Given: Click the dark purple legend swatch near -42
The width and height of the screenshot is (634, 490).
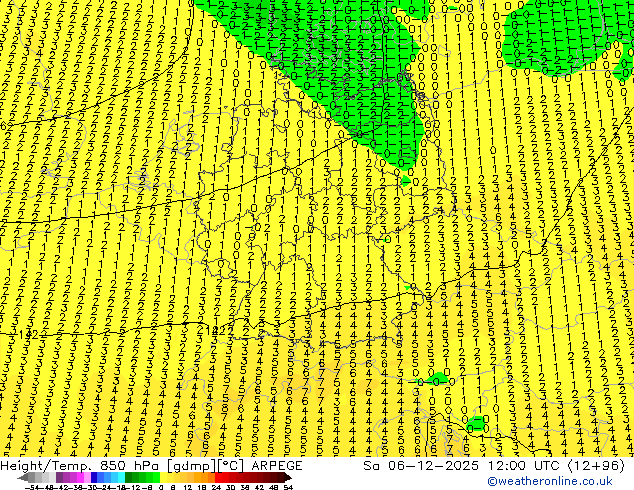Looking at the screenshot, I should (x=59, y=477).
